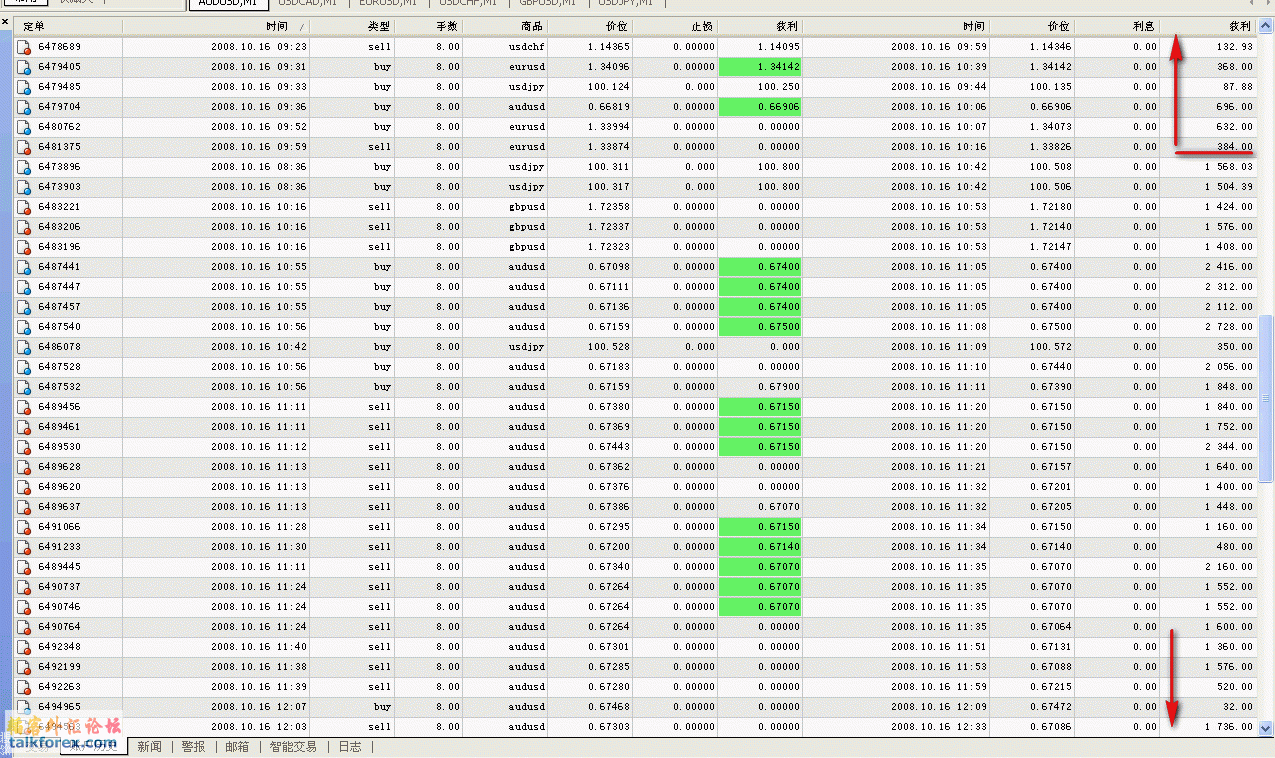Click the sell icon for order 6490764
Viewport: 1275px width, 758px height.
[24, 627]
